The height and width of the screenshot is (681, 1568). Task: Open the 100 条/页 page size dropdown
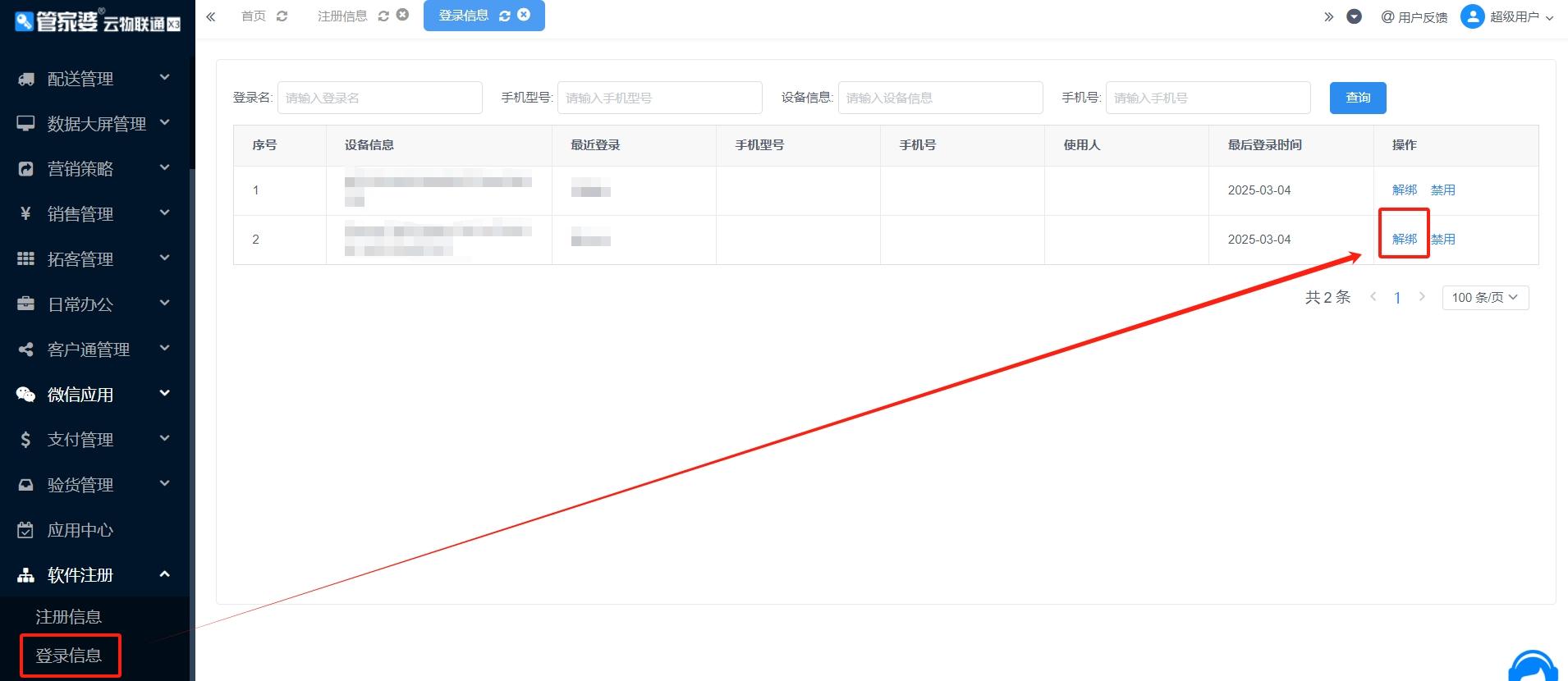(1485, 298)
